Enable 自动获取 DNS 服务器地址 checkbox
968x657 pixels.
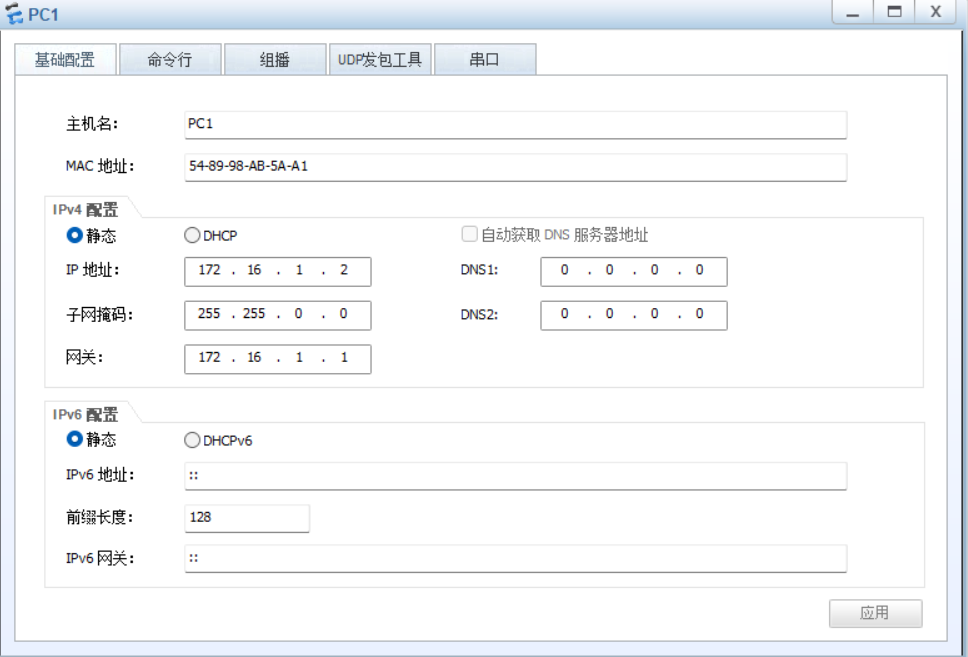pos(468,234)
